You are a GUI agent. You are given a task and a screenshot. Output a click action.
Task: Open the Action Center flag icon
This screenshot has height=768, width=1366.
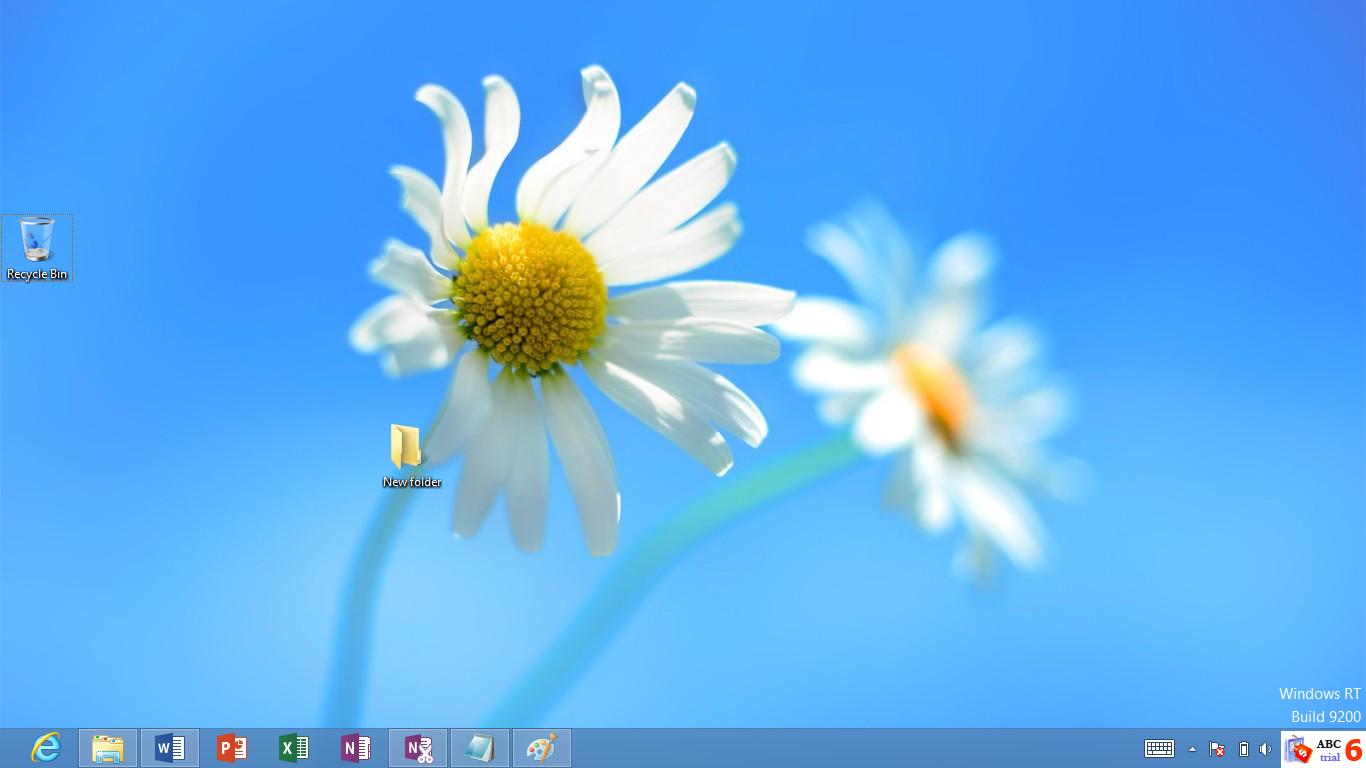coord(1217,749)
